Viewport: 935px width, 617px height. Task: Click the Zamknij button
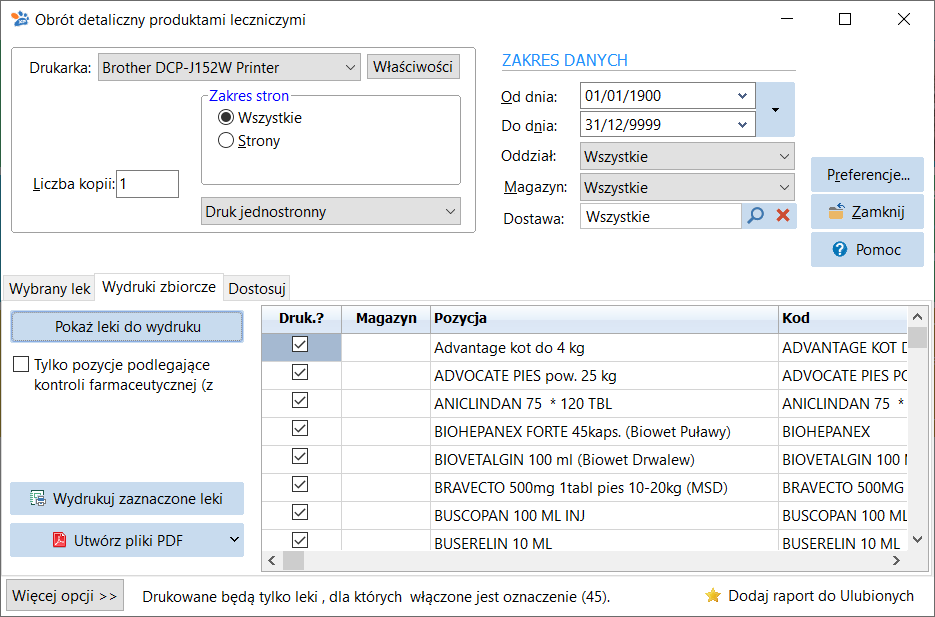pos(868,212)
